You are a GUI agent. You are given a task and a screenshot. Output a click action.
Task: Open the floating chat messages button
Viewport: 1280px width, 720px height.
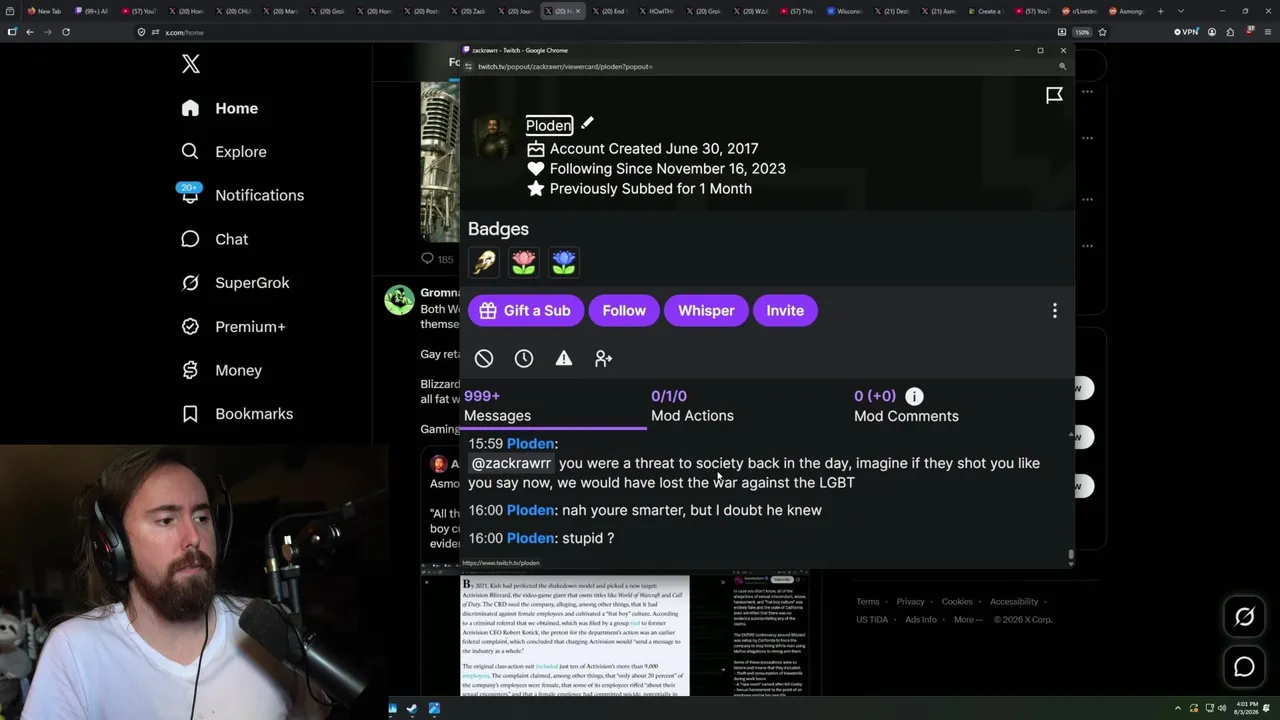click(1244, 667)
